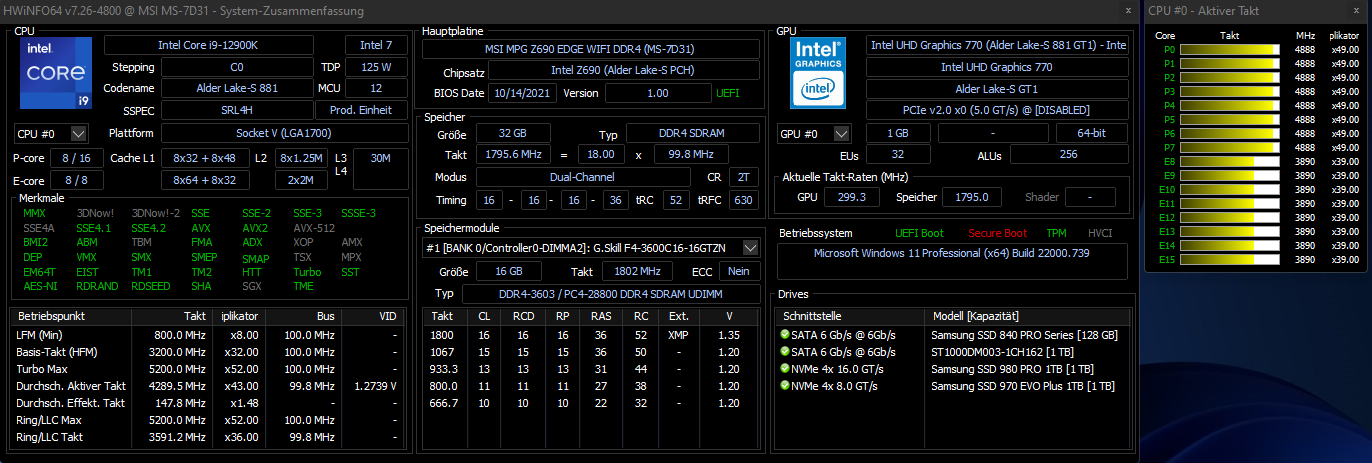Click green status dot for Samsung SSD 840 PRO
Image resolution: width=1372 pixels, height=463 pixels.
(x=784, y=335)
